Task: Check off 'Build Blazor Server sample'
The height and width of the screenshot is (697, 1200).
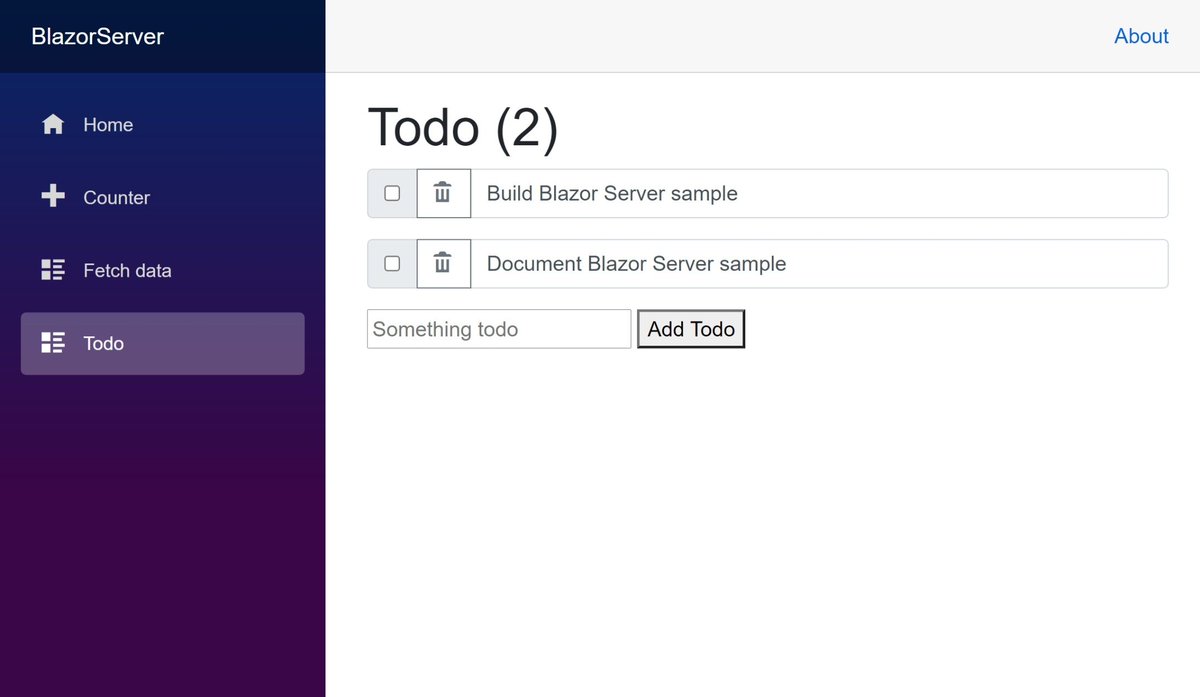Action: [x=391, y=193]
